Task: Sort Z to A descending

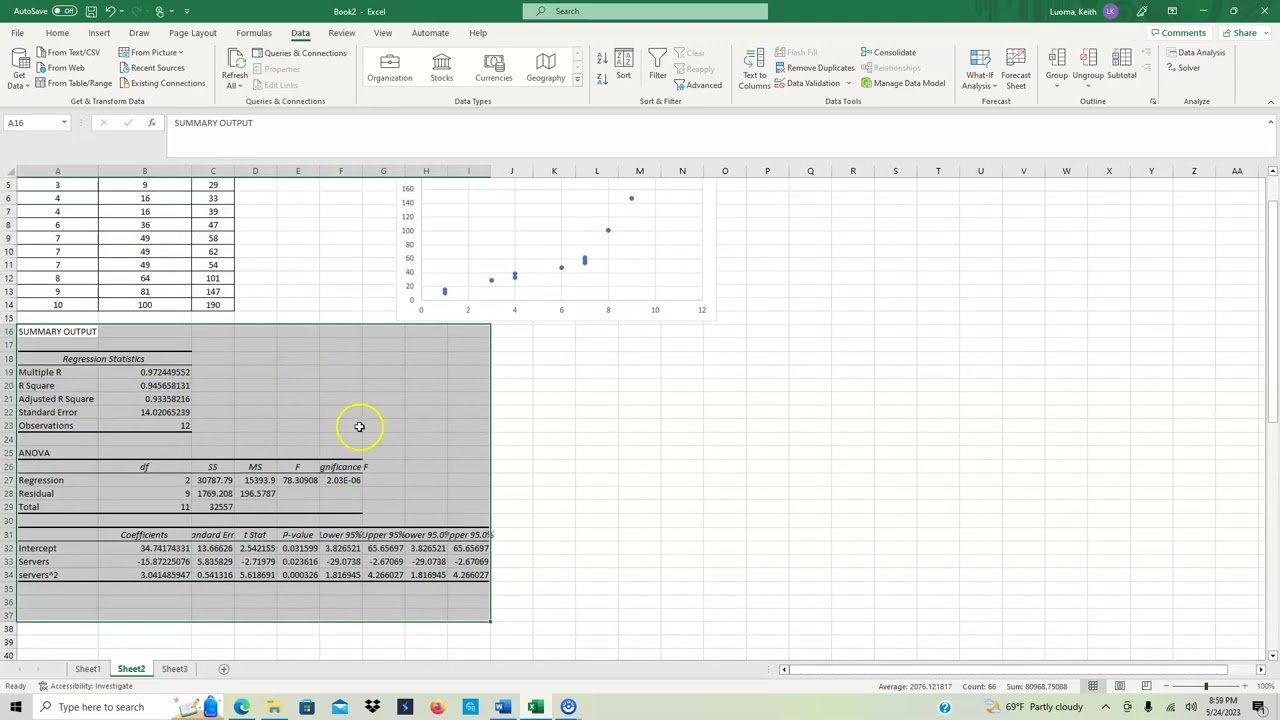Action: pyautogui.click(x=602, y=77)
